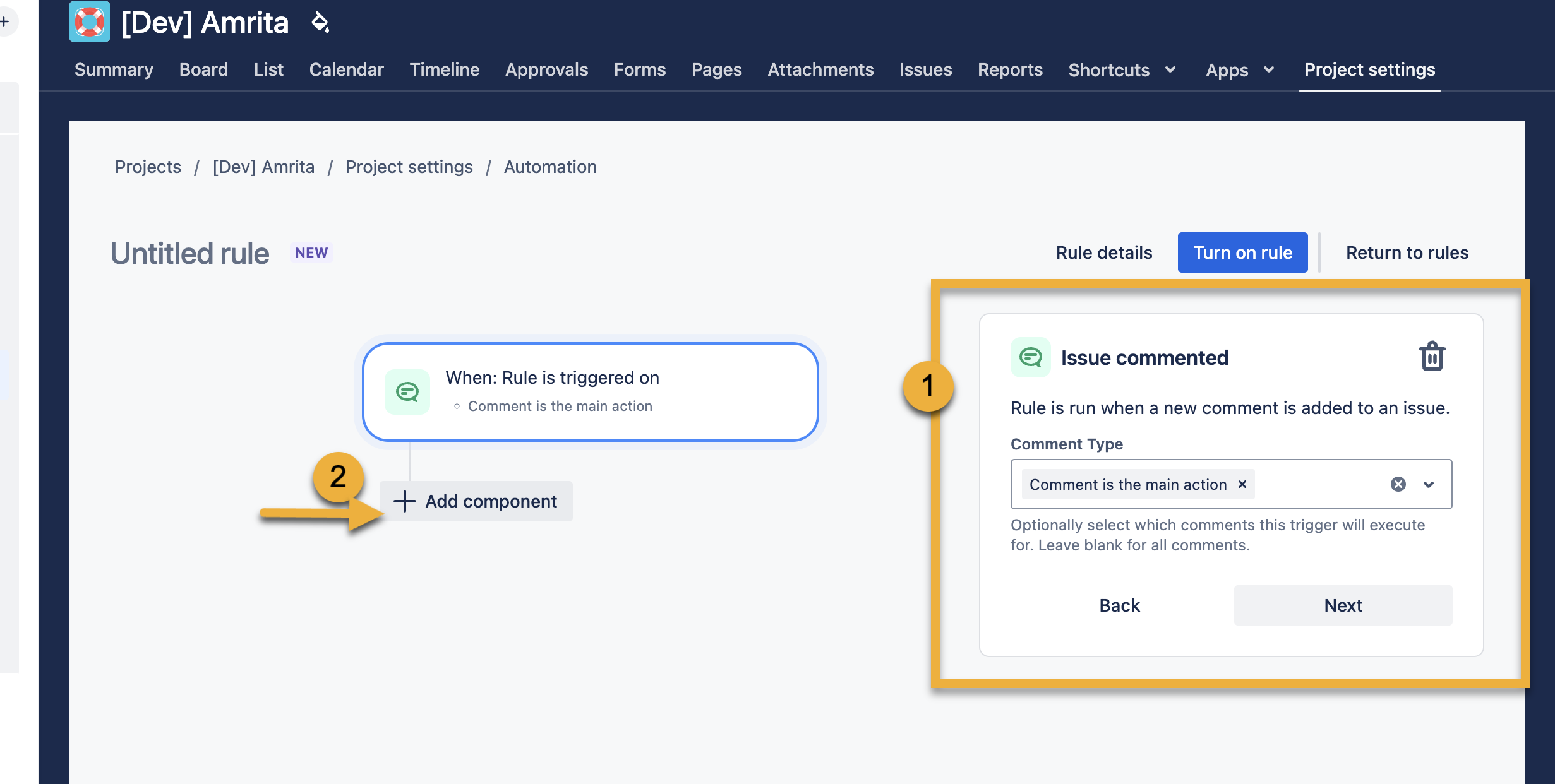Click Next in the Issue commented panel
Screen dimensions: 1555x784
click(x=1342, y=605)
